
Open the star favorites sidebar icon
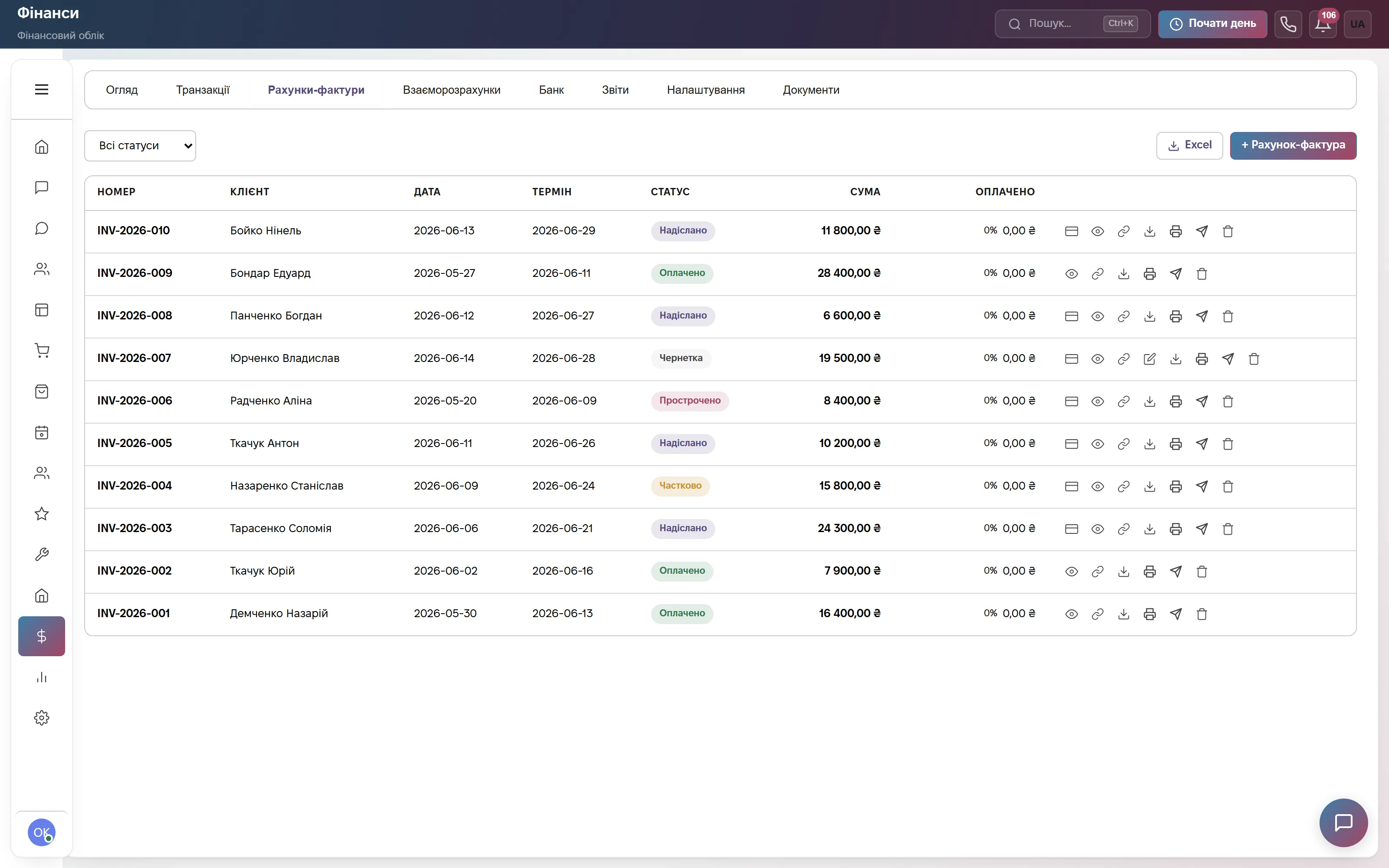(41, 514)
